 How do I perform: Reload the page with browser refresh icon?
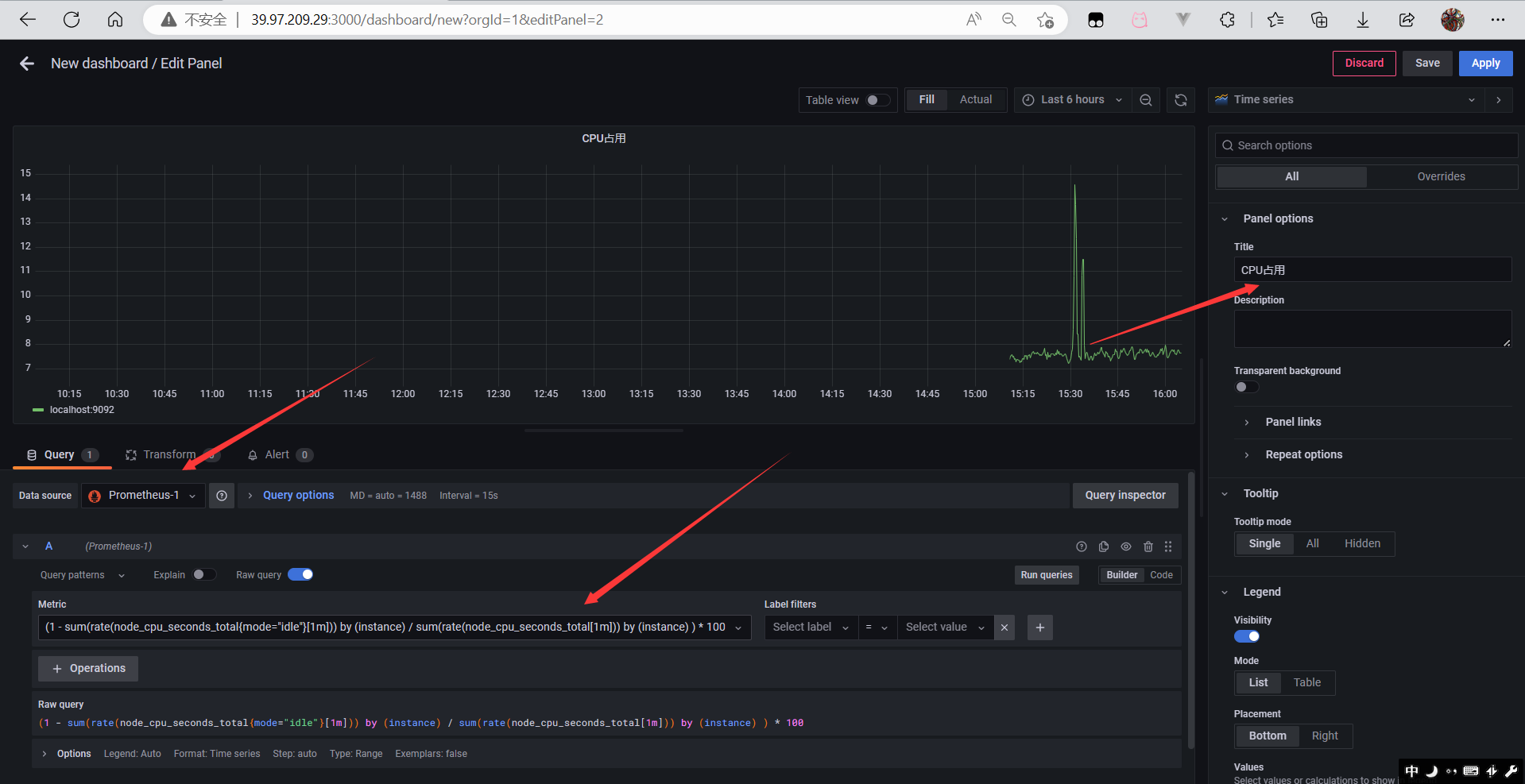72,20
